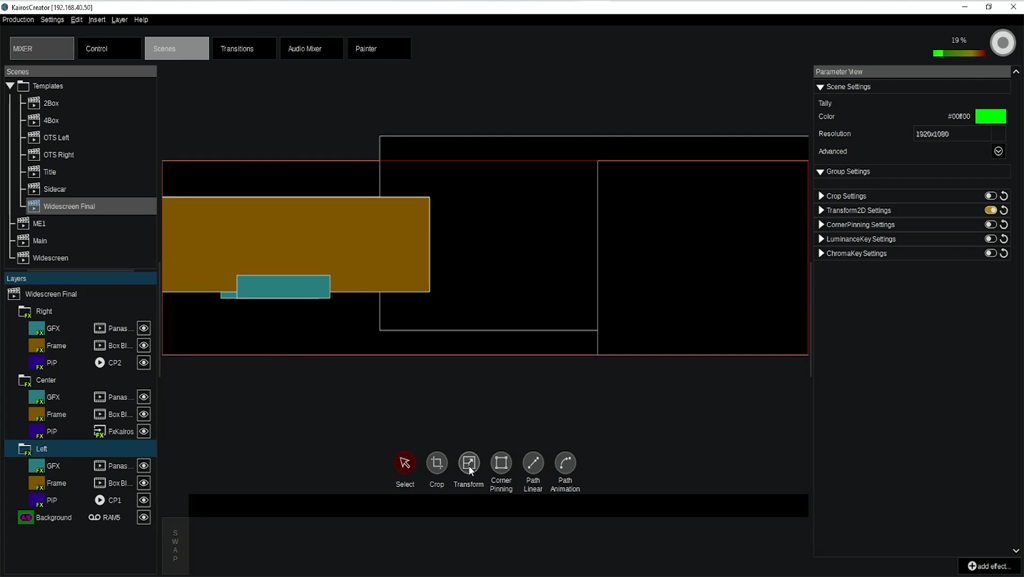This screenshot has width=1024, height=577.
Task: Select the Path Animation tool
Action: [x=565, y=463]
